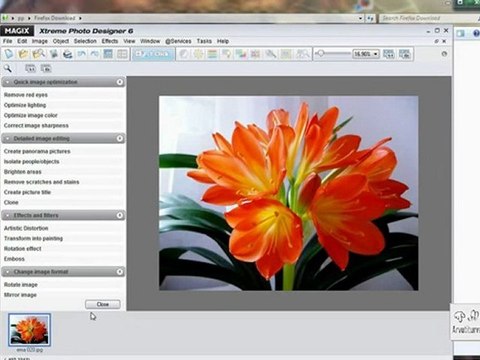The image size is (480, 360).
Task: Click the sun-shaped brightness icon
Action: (x=198, y=54)
